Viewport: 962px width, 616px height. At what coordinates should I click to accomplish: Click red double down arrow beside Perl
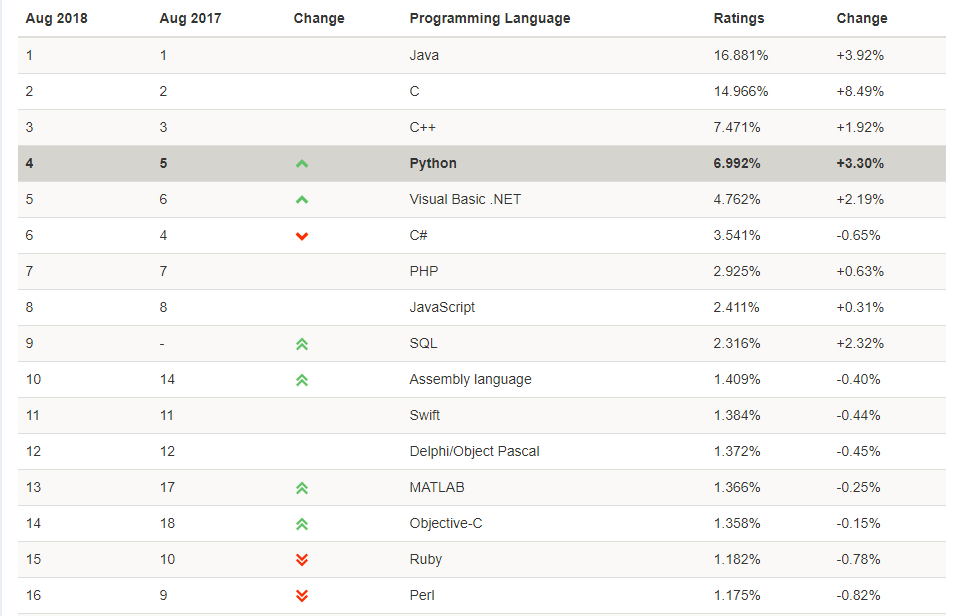point(302,596)
